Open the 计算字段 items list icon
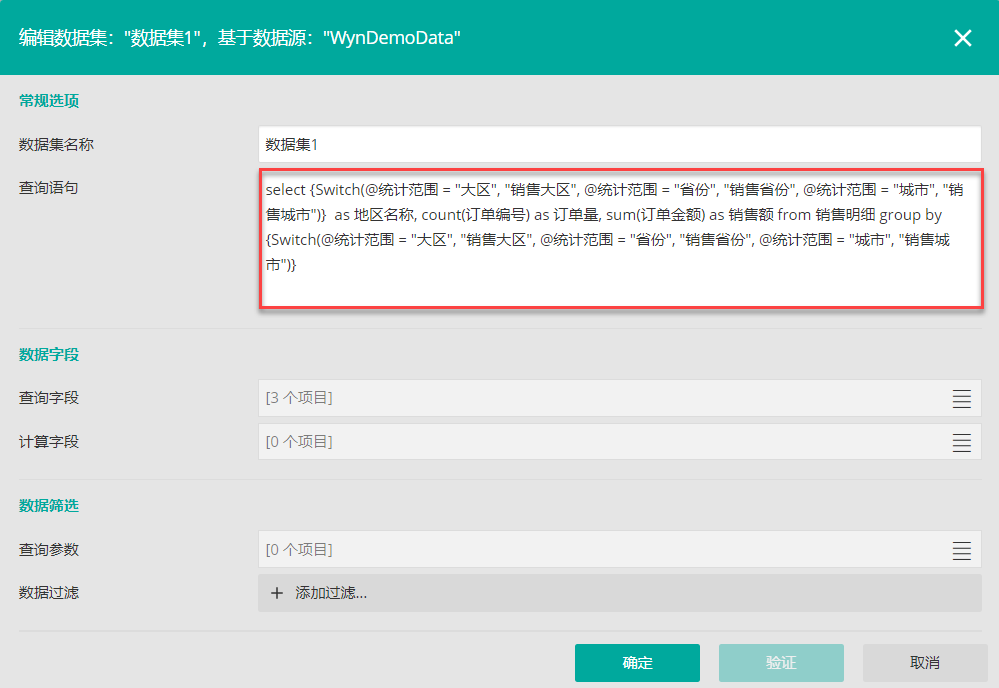The height and width of the screenshot is (688, 999). (x=961, y=443)
